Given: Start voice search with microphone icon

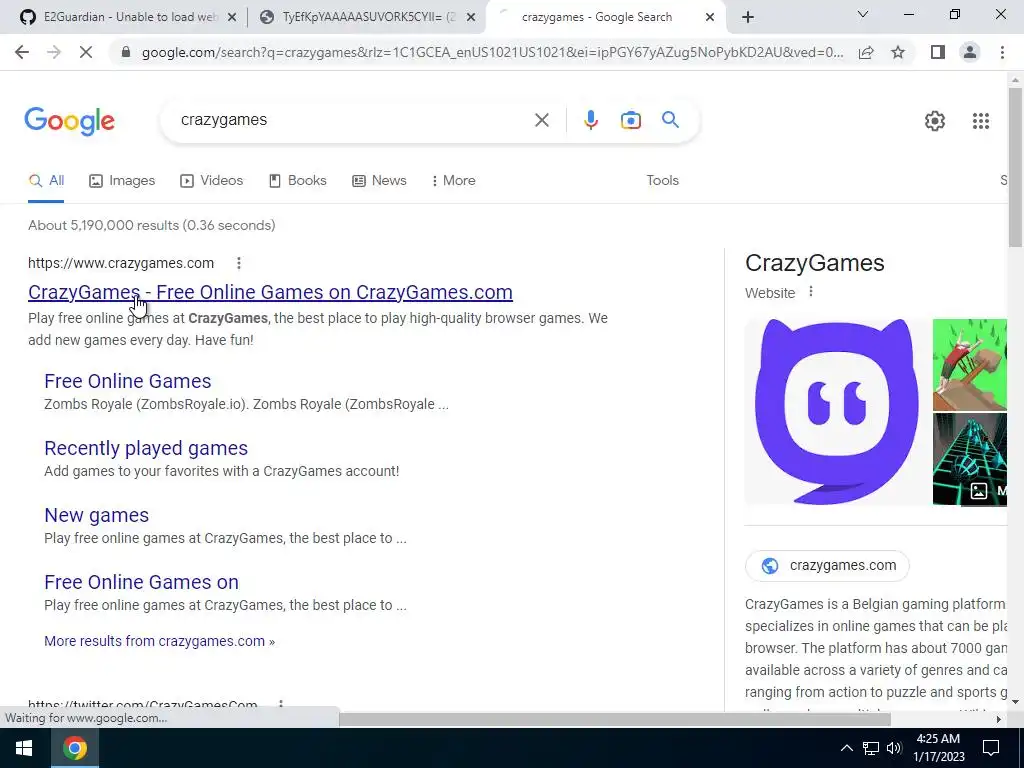Looking at the screenshot, I should (x=590, y=120).
